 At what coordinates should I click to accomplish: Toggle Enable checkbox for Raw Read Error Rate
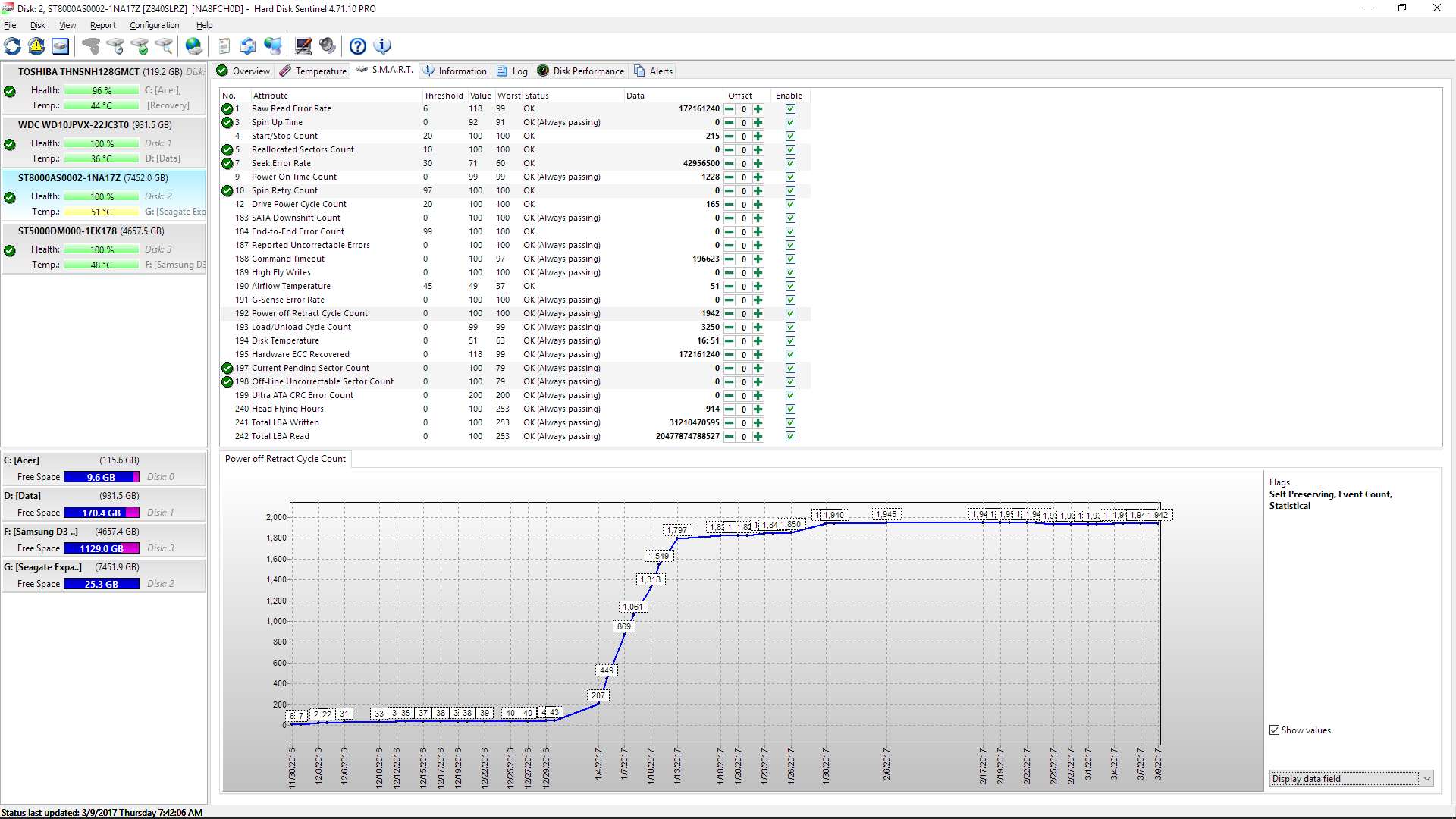tap(791, 108)
